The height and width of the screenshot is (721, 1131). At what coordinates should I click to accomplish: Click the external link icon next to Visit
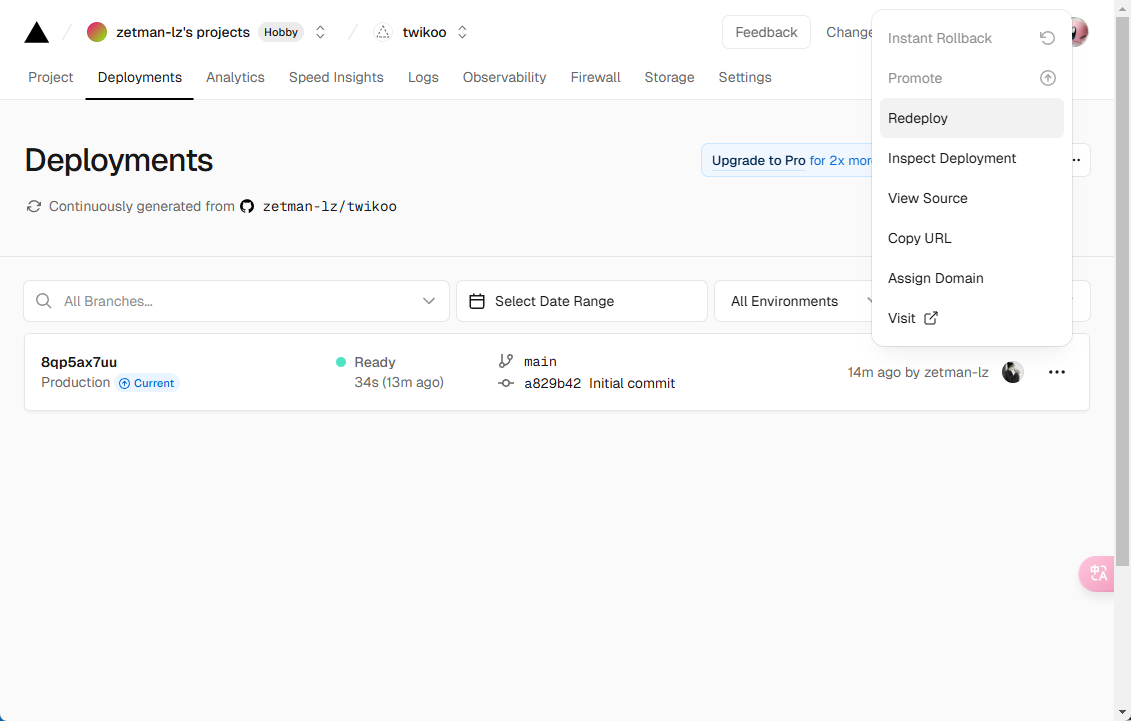coord(930,318)
